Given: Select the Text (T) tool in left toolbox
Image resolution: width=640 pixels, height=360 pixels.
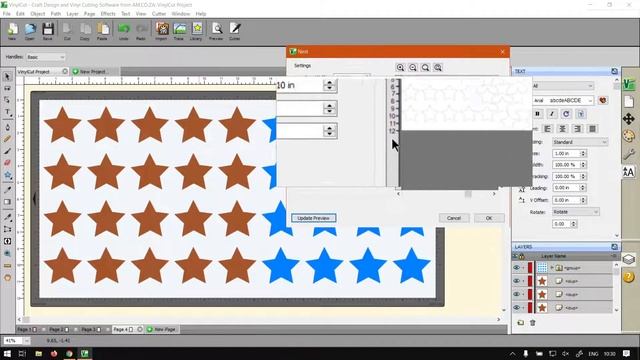Looking at the screenshot, I should pyautogui.click(x=7, y=112).
